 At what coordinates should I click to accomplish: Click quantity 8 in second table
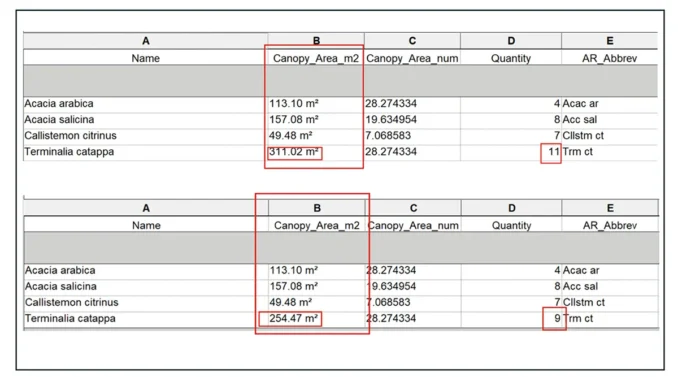tap(557, 286)
